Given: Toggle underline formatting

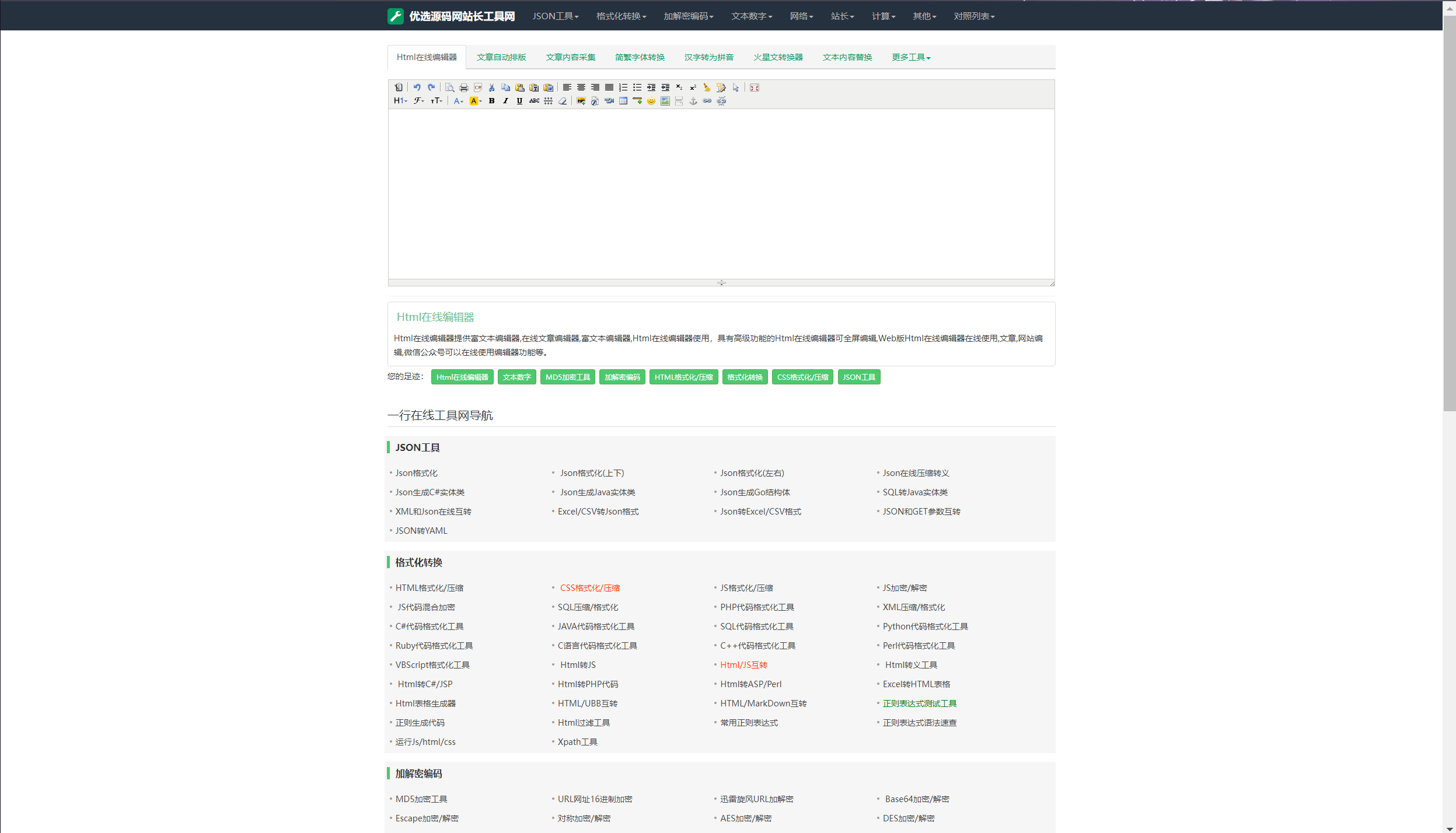Looking at the screenshot, I should tap(519, 101).
